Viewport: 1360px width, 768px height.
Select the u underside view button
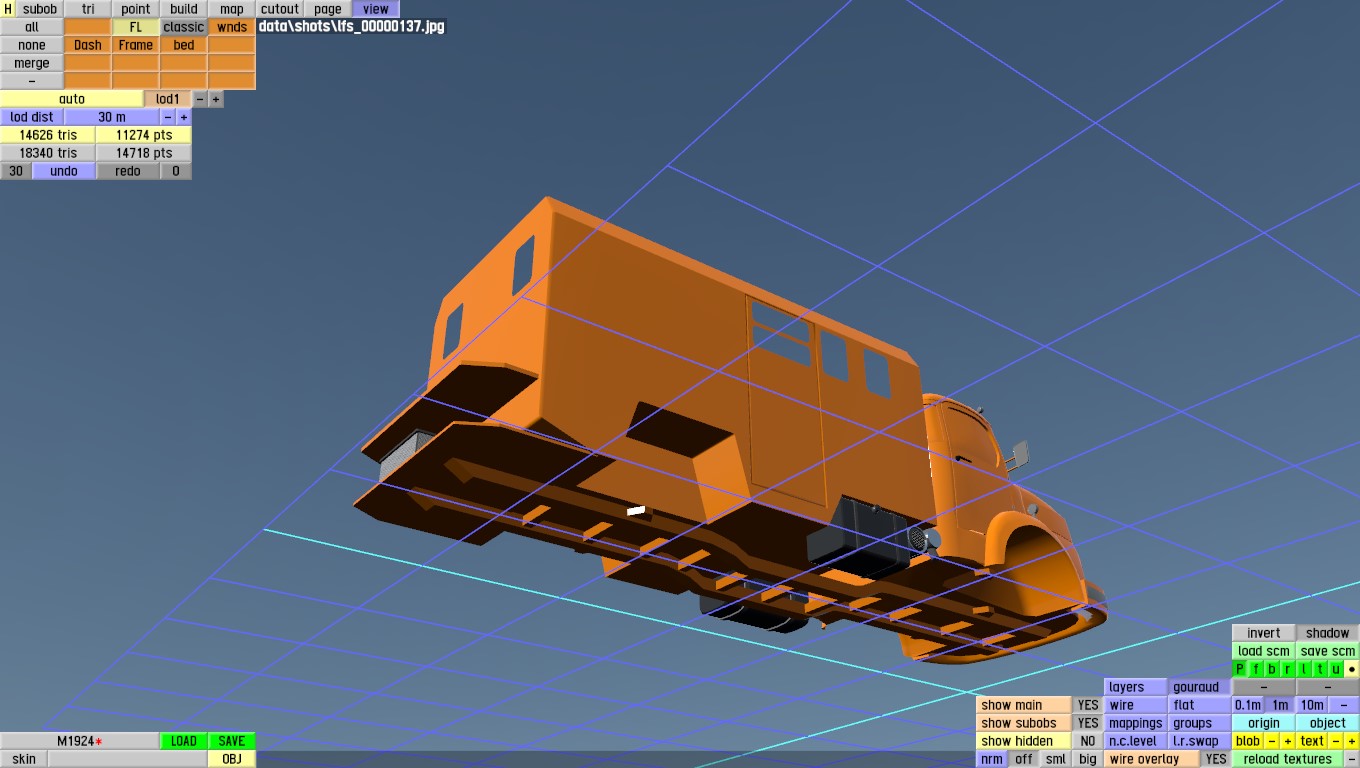[x=1336, y=669]
